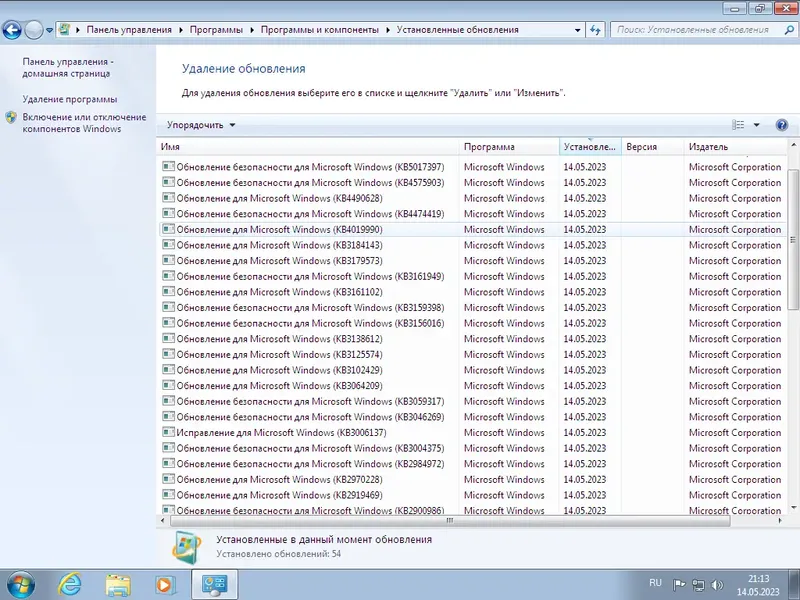
Task: Sort by the Версия column header
Action: 653,147
